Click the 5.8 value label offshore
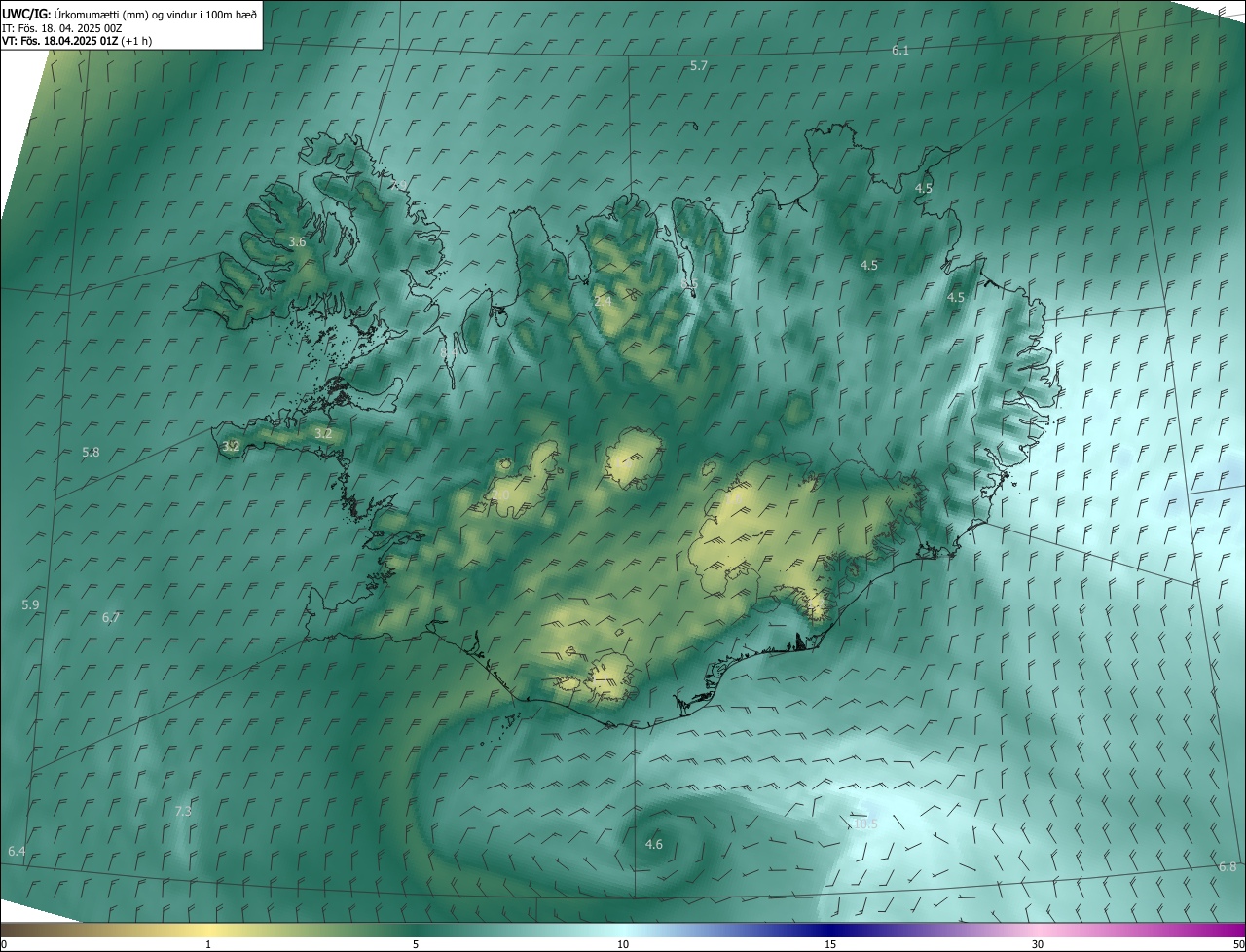This screenshot has height=952, width=1246. (x=91, y=452)
